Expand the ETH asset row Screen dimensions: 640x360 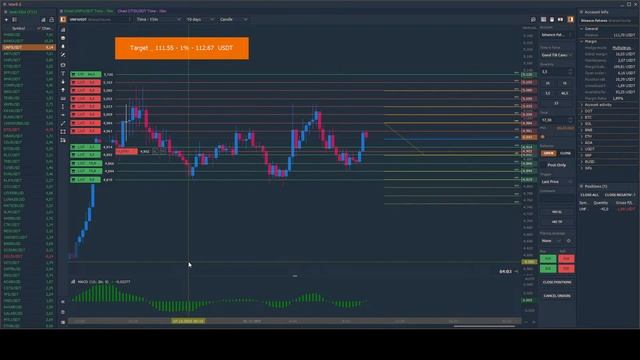pyautogui.click(x=582, y=136)
